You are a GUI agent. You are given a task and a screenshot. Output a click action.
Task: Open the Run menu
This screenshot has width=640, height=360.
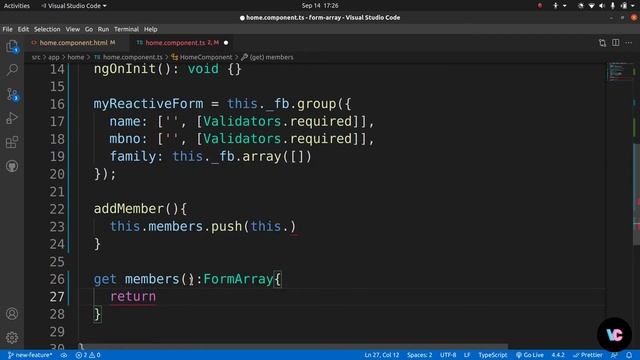[103, 29]
